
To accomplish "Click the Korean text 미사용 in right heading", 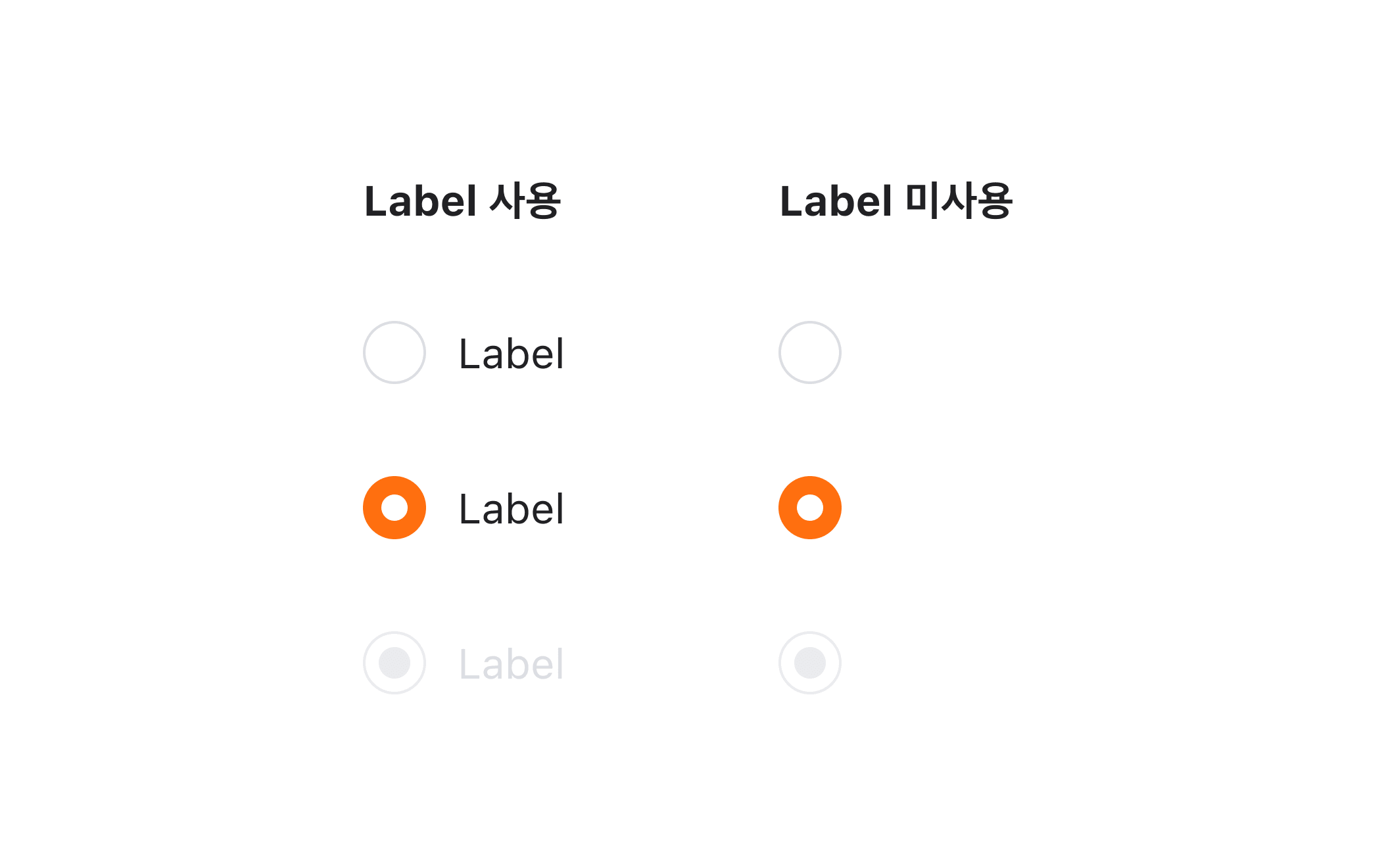I will click(x=959, y=201).
